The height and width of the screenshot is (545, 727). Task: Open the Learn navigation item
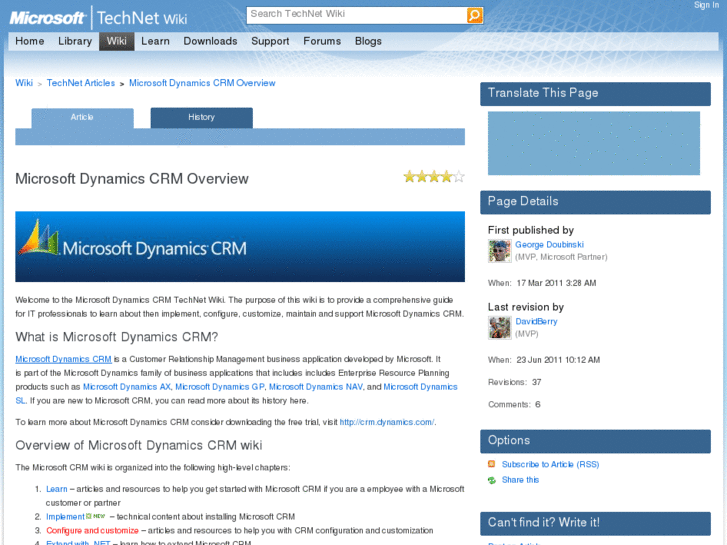click(x=155, y=41)
